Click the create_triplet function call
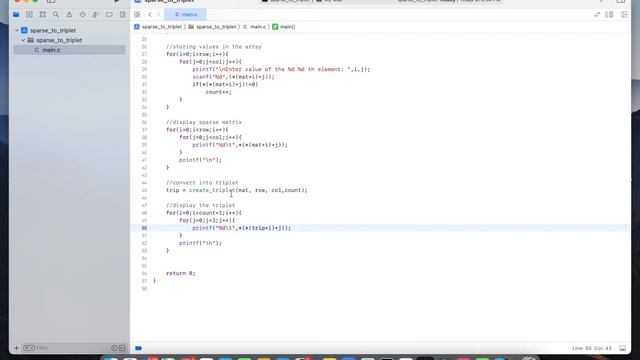Viewport: 640px width, 360px height. pyautogui.click(x=212, y=190)
